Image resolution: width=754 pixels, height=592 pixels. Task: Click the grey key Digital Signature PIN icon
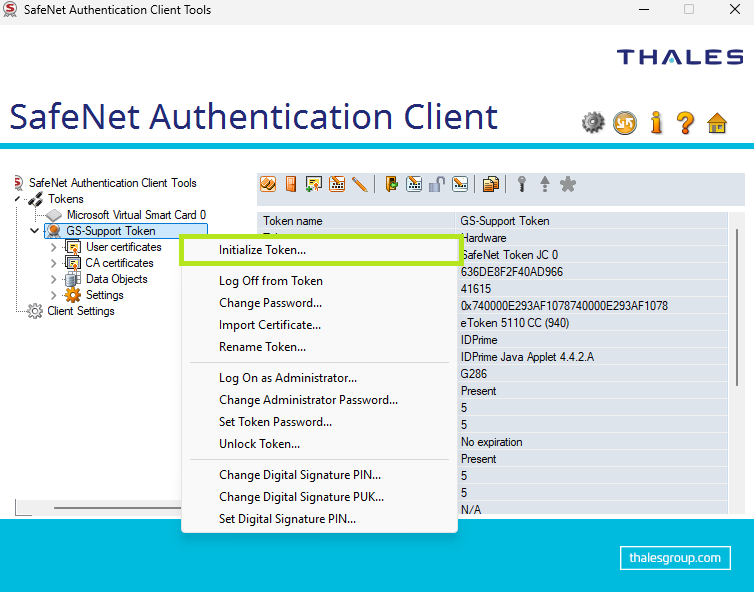(522, 184)
